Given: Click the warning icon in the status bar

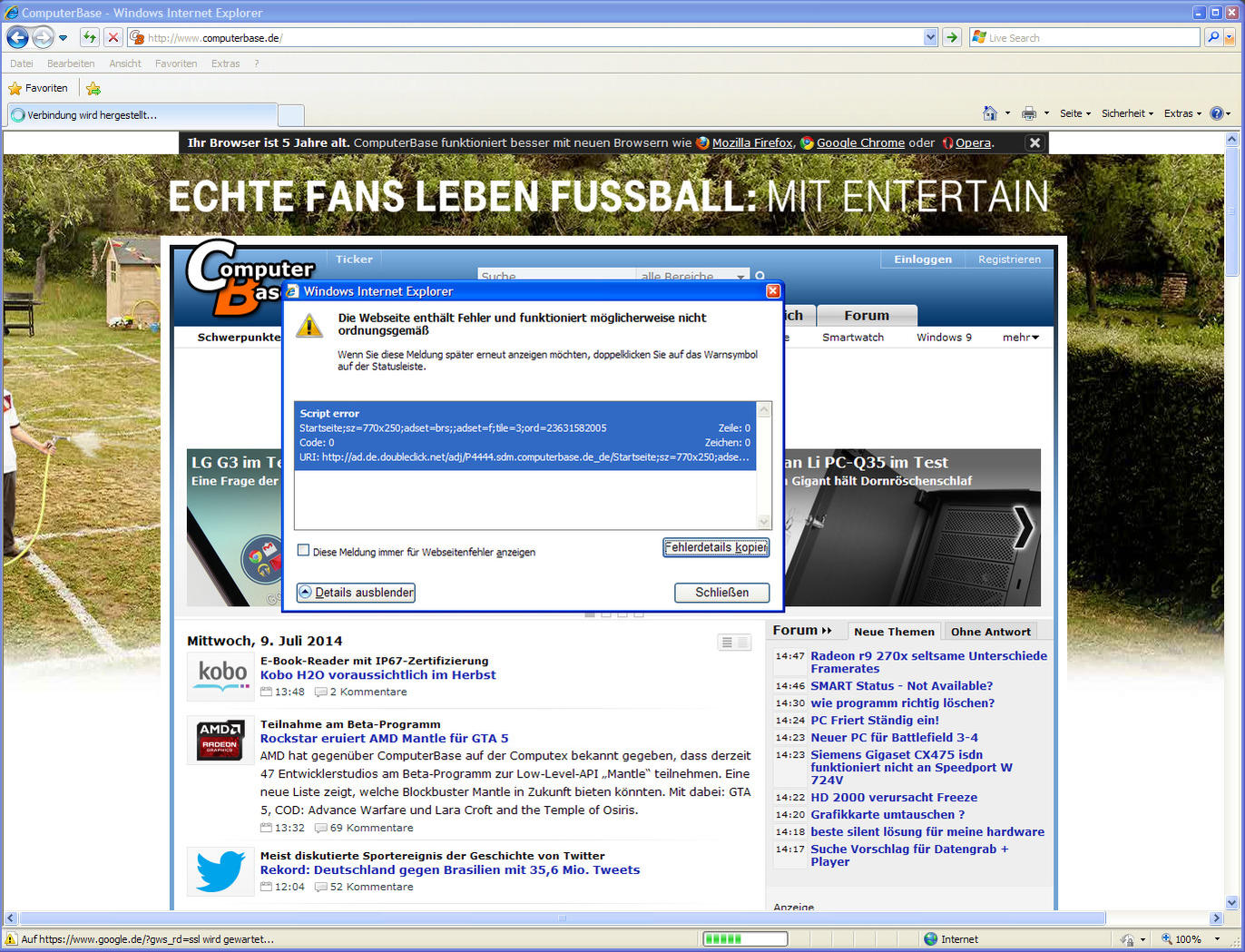Looking at the screenshot, I should tap(11, 939).
